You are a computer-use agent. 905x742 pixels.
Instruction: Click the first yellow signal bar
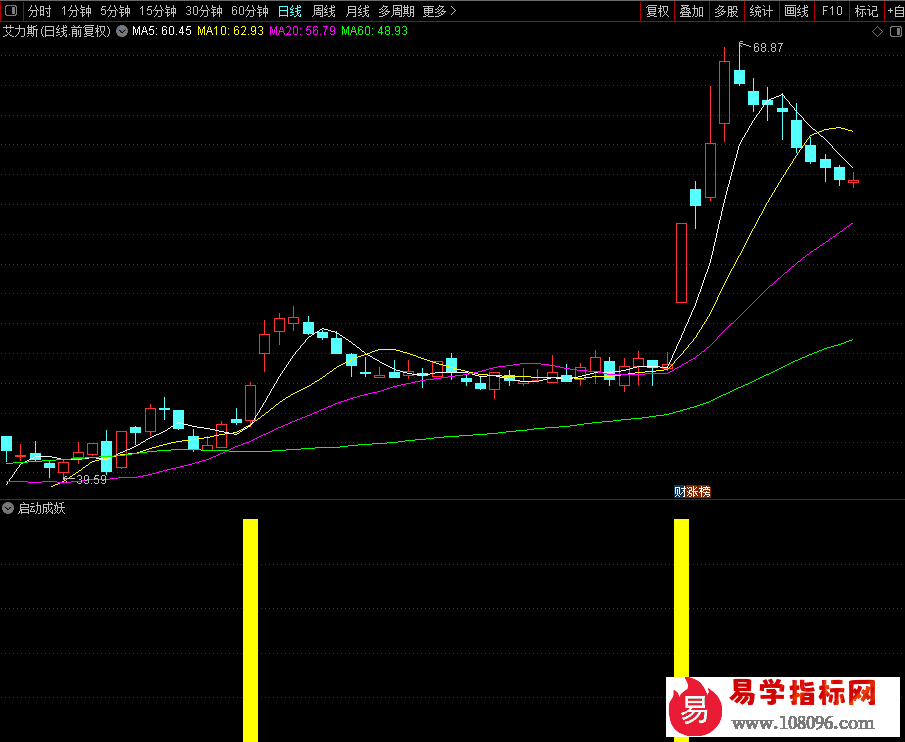[x=250, y=629]
